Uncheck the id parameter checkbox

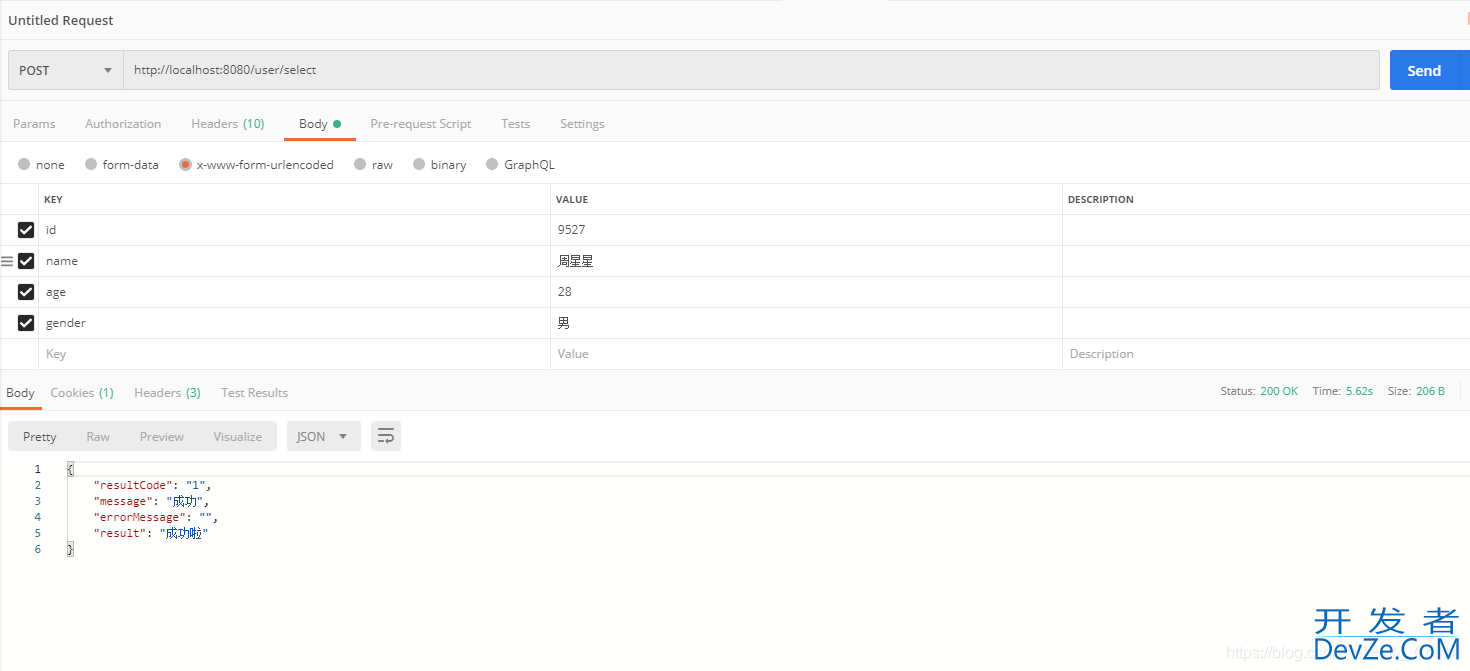point(26,230)
